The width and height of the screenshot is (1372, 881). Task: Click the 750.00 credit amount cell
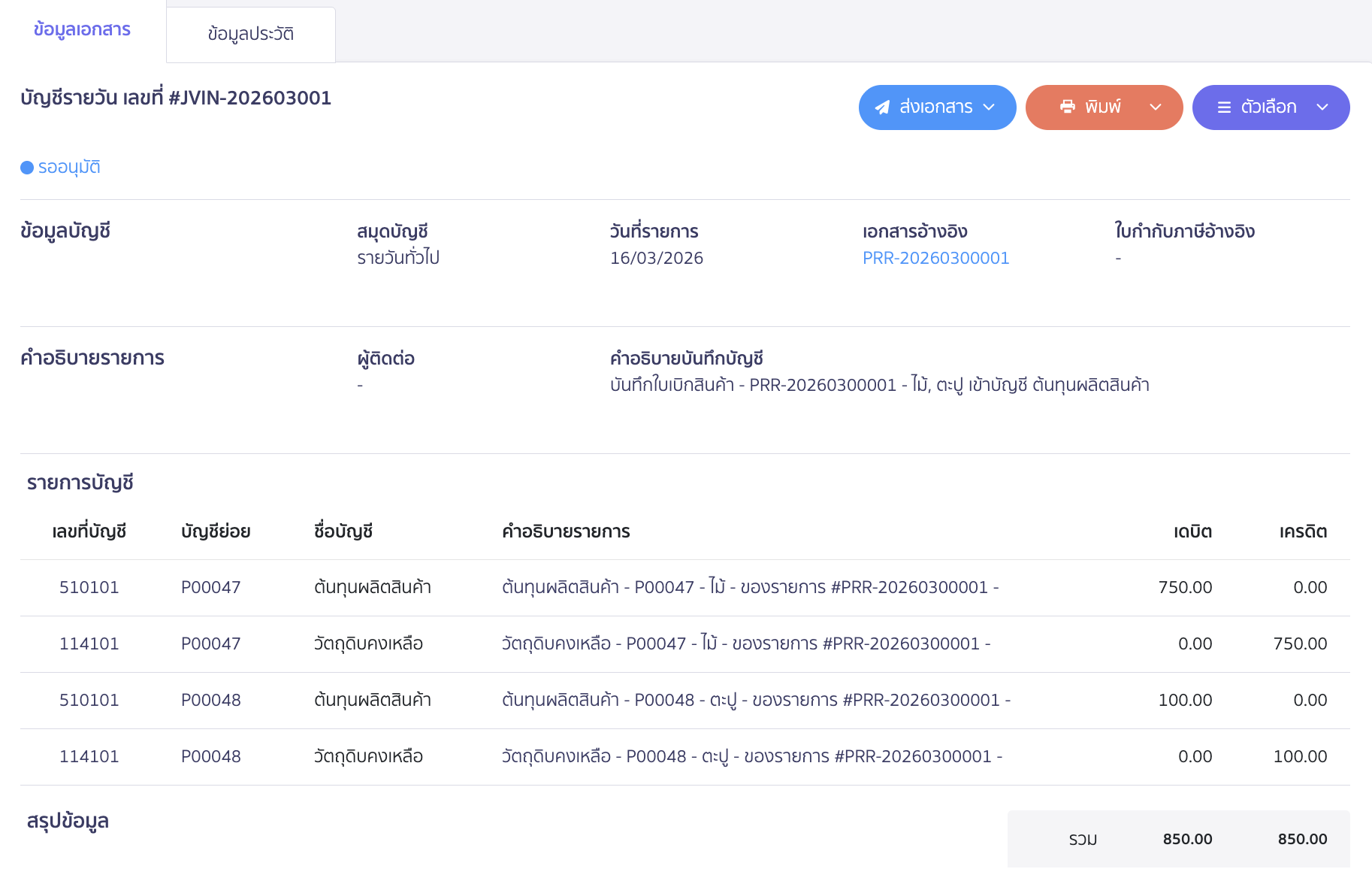1299,644
